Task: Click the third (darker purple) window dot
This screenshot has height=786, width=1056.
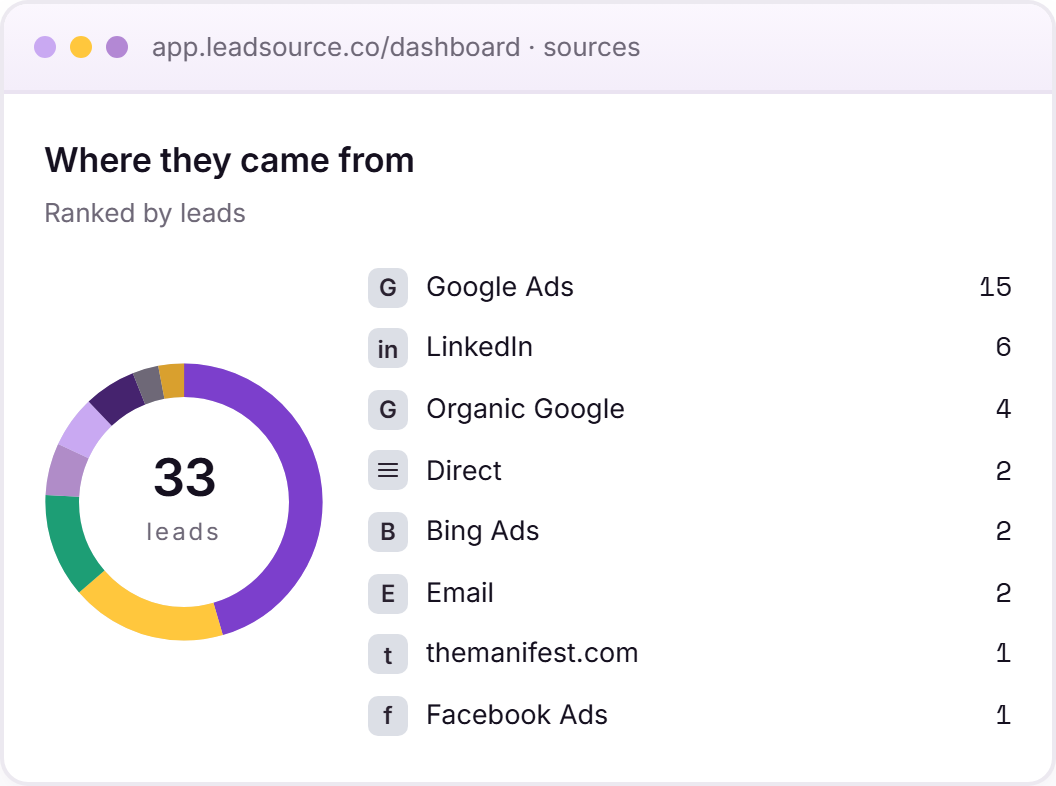Action: [117, 47]
